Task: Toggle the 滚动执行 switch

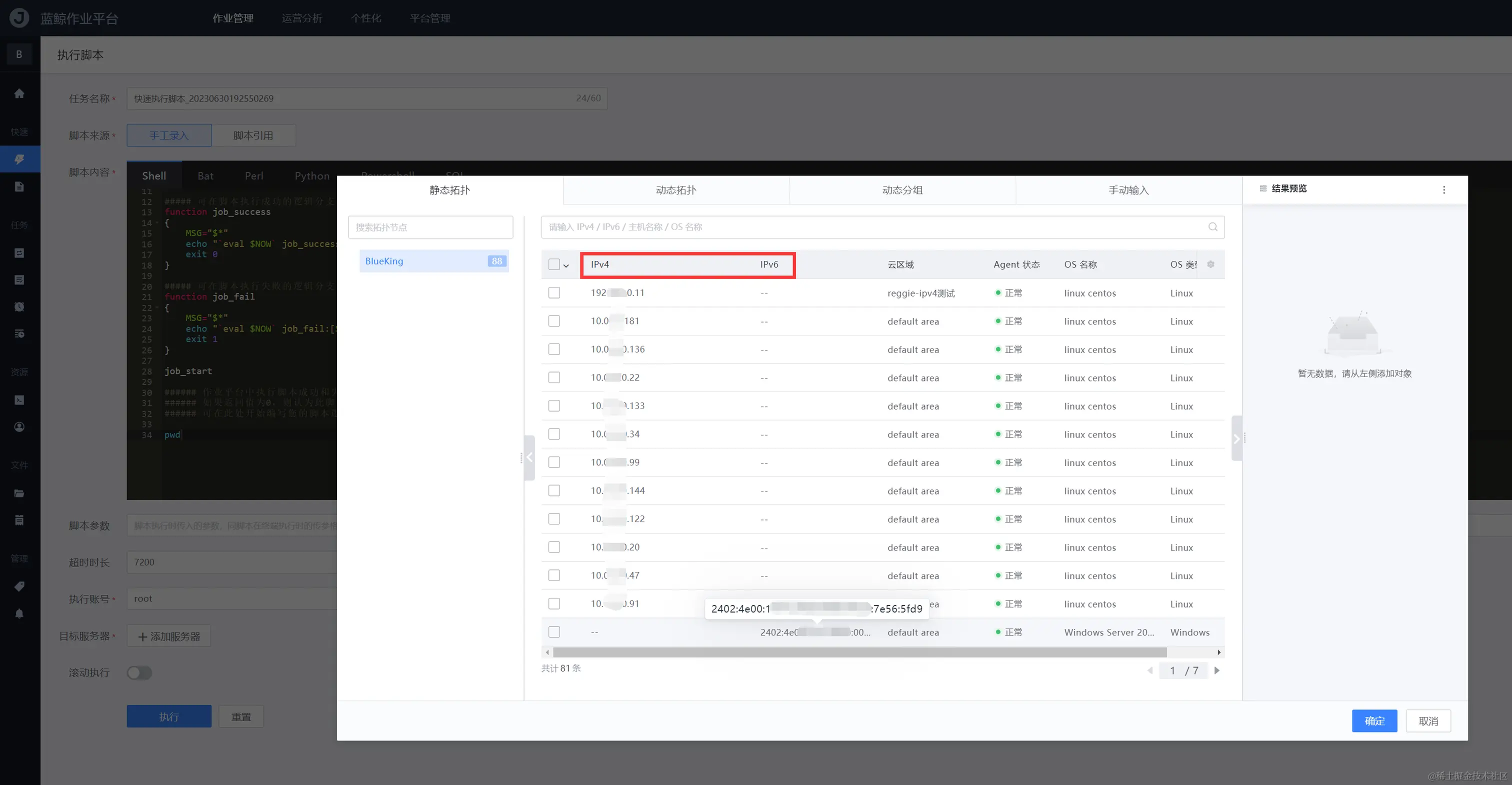Action: coord(139,672)
